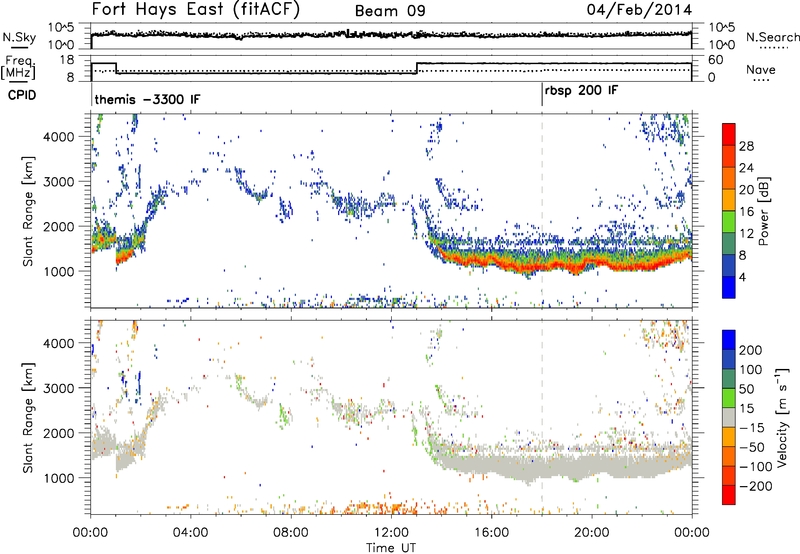Click the 16:00 time tick label

491,533
